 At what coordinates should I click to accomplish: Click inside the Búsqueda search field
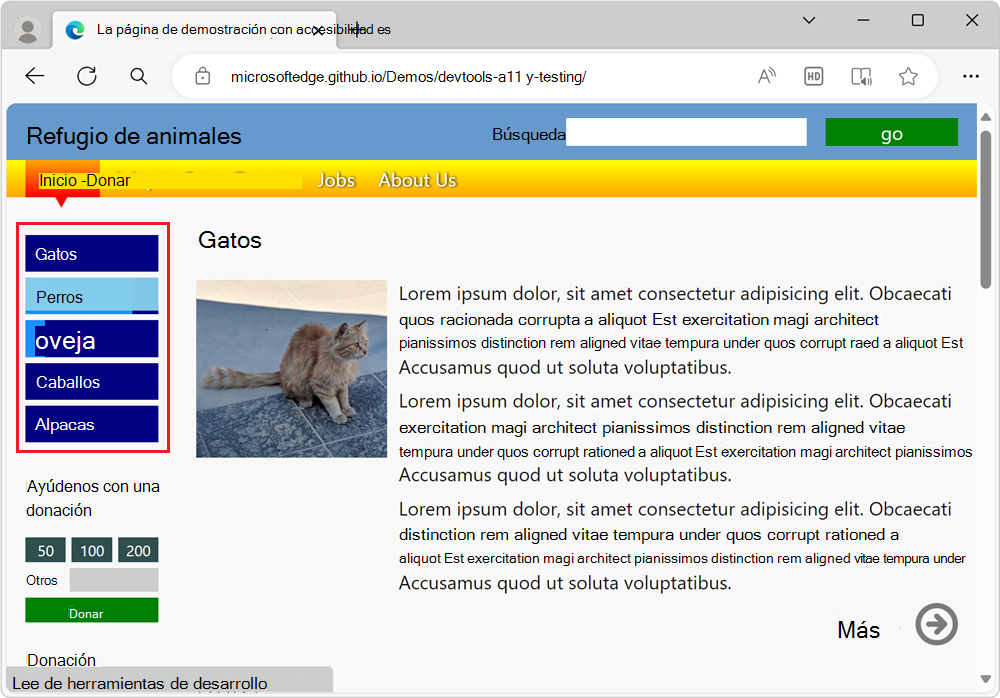coord(686,132)
